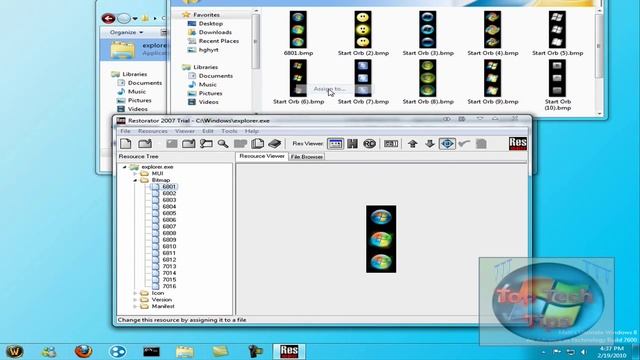Click the Open file icon in Restorator toolbar
Screen dimensions: 640x360
point(145,144)
